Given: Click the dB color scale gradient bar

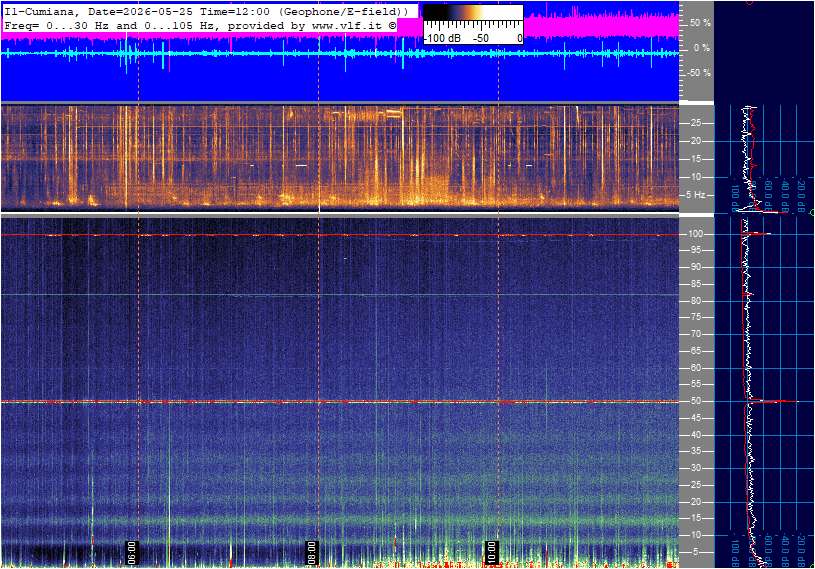Looking at the screenshot, I should point(473,14).
